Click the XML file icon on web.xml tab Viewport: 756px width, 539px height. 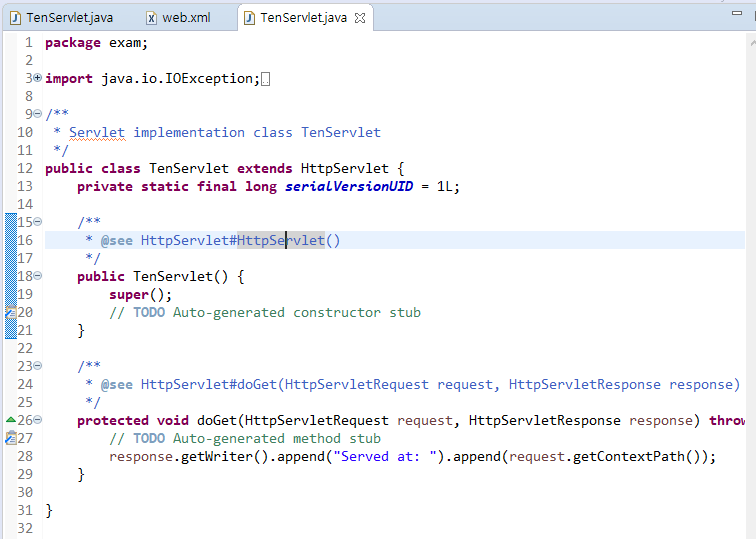pos(151,18)
